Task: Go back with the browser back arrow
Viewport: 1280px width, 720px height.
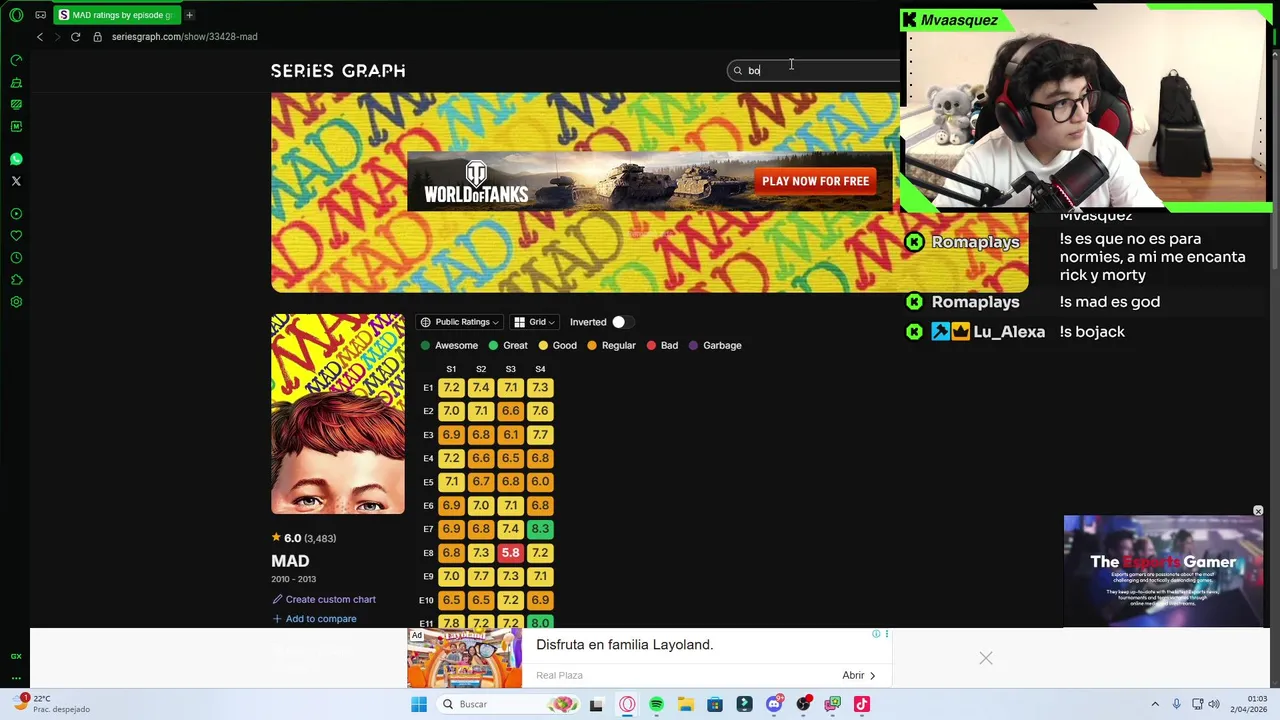Action: pyautogui.click(x=40, y=37)
